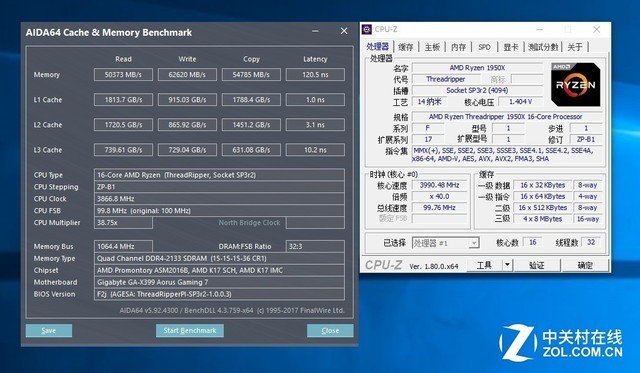Click the CPU Type field in AIDA64
640x373 pixels.
pyautogui.click(x=219, y=175)
